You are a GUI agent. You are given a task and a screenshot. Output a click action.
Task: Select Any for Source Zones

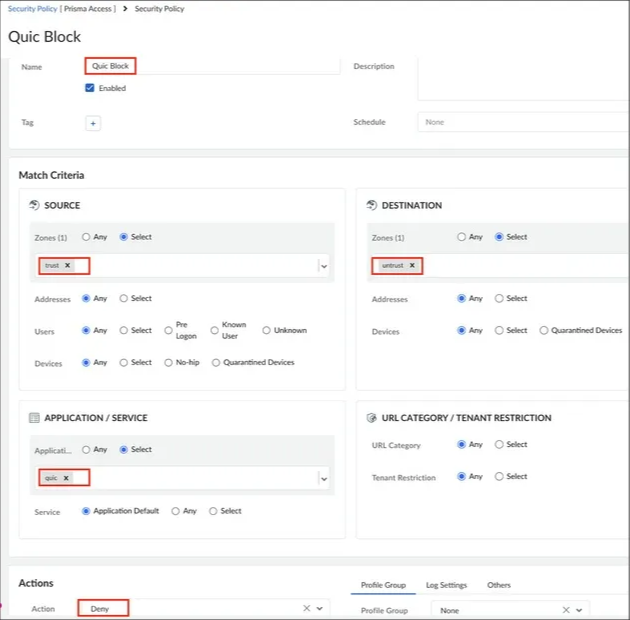(87, 237)
